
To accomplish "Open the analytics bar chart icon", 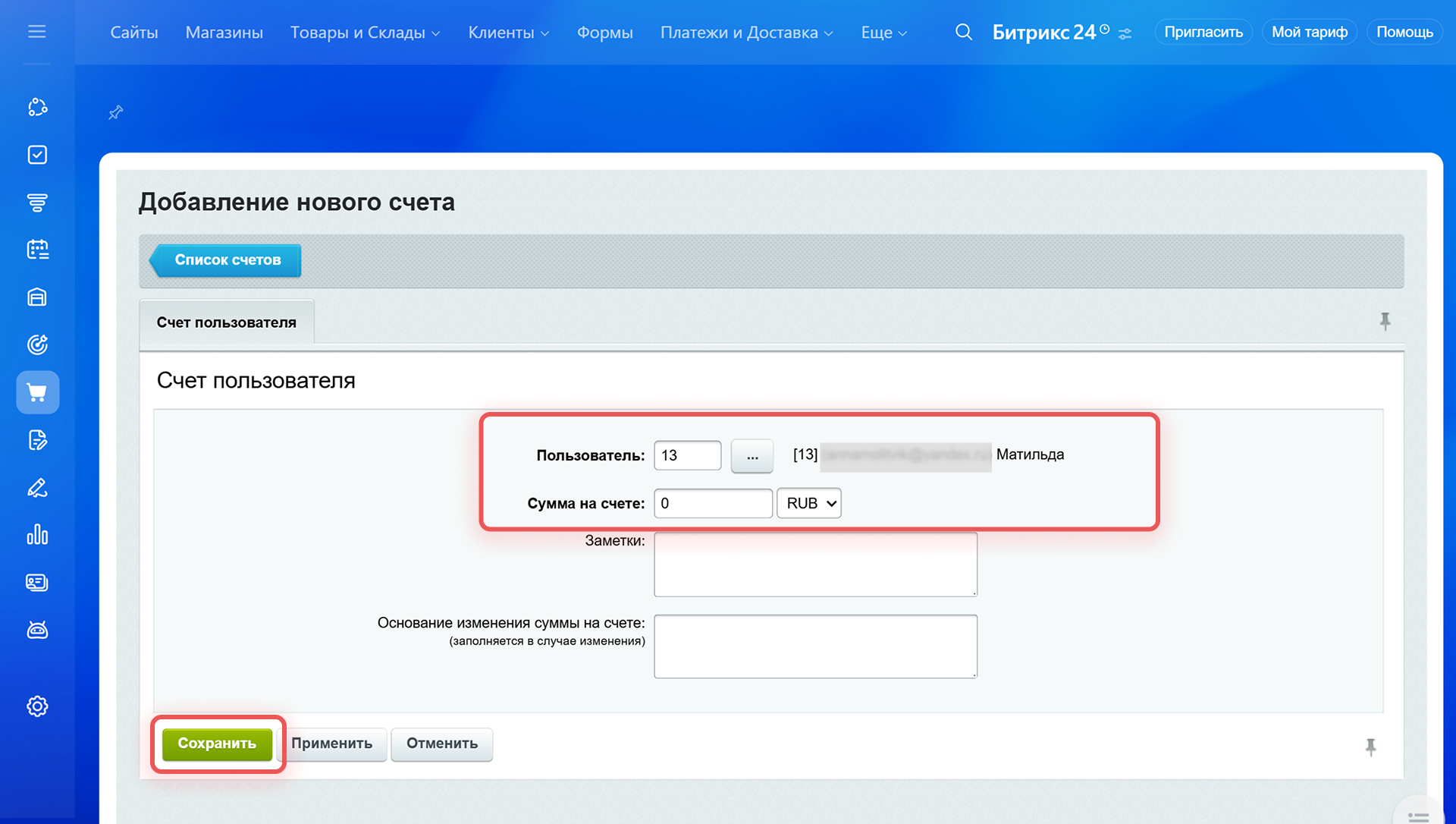I will pyautogui.click(x=37, y=535).
